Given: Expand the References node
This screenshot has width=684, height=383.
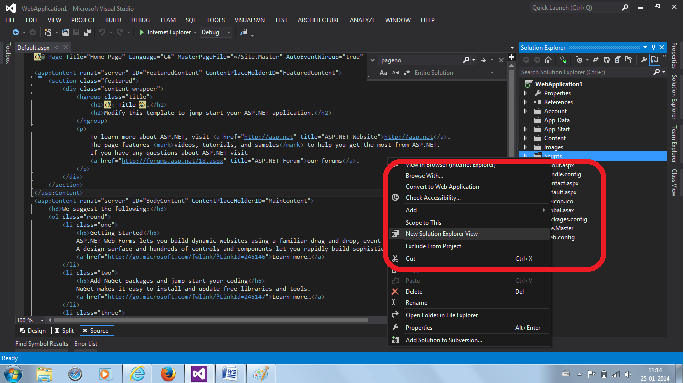Looking at the screenshot, I should [x=526, y=102].
